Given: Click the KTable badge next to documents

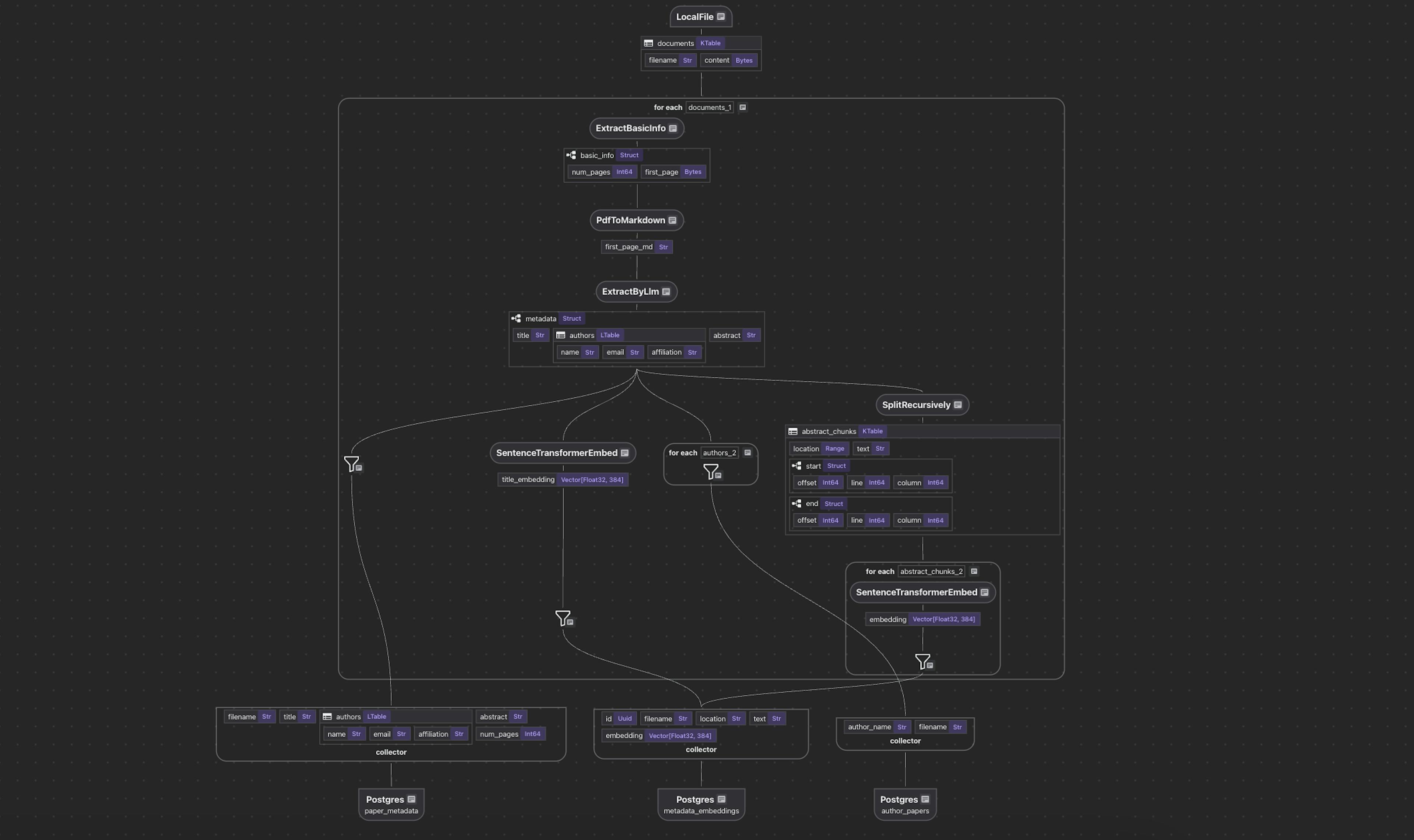Looking at the screenshot, I should pos(710,43).
